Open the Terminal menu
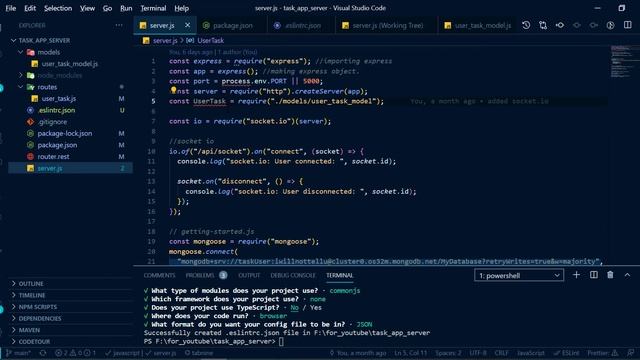Viewport: 640px width, 360px height. [153, 8]
